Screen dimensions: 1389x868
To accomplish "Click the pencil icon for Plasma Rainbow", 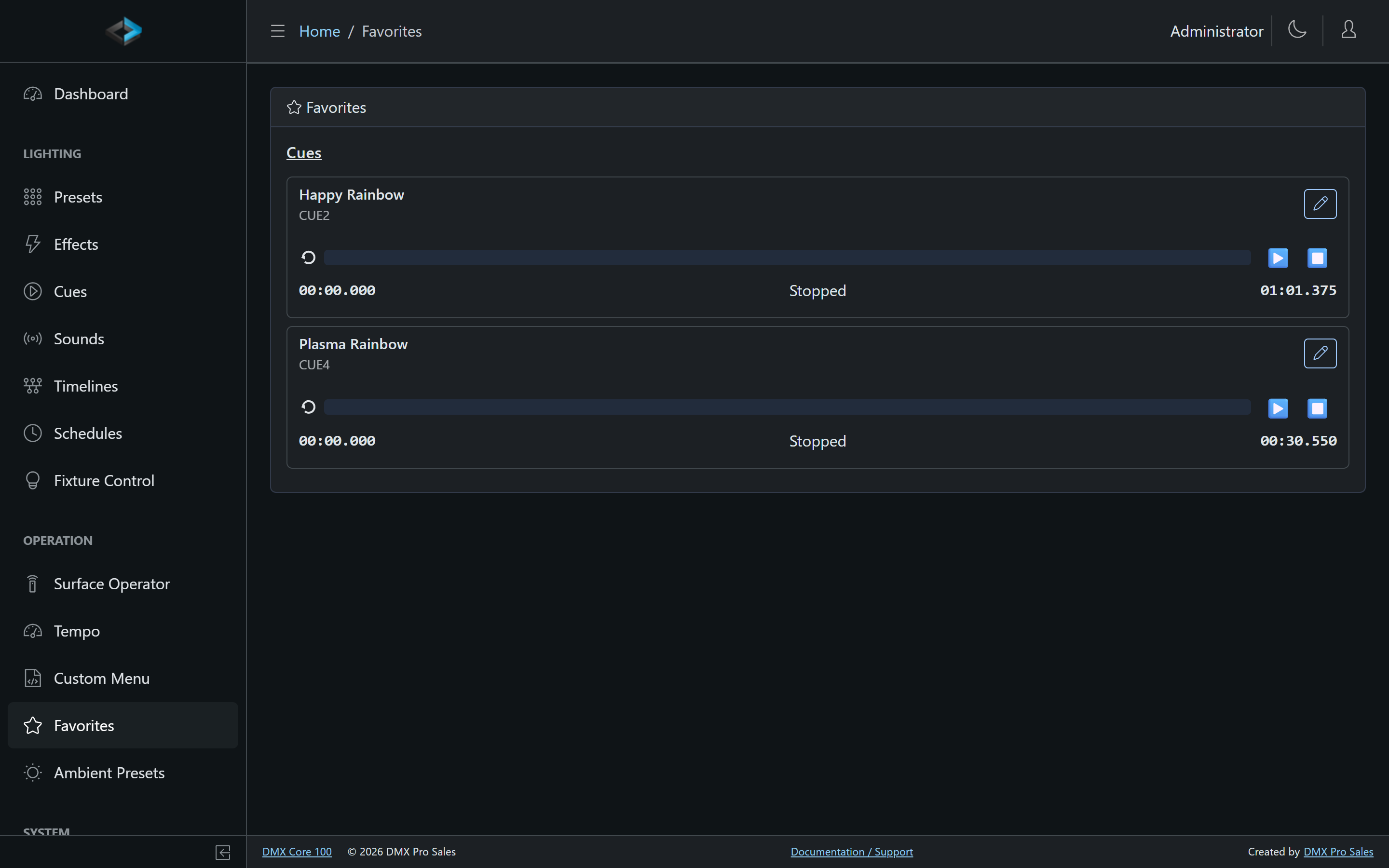I will tap(1320, 353).
